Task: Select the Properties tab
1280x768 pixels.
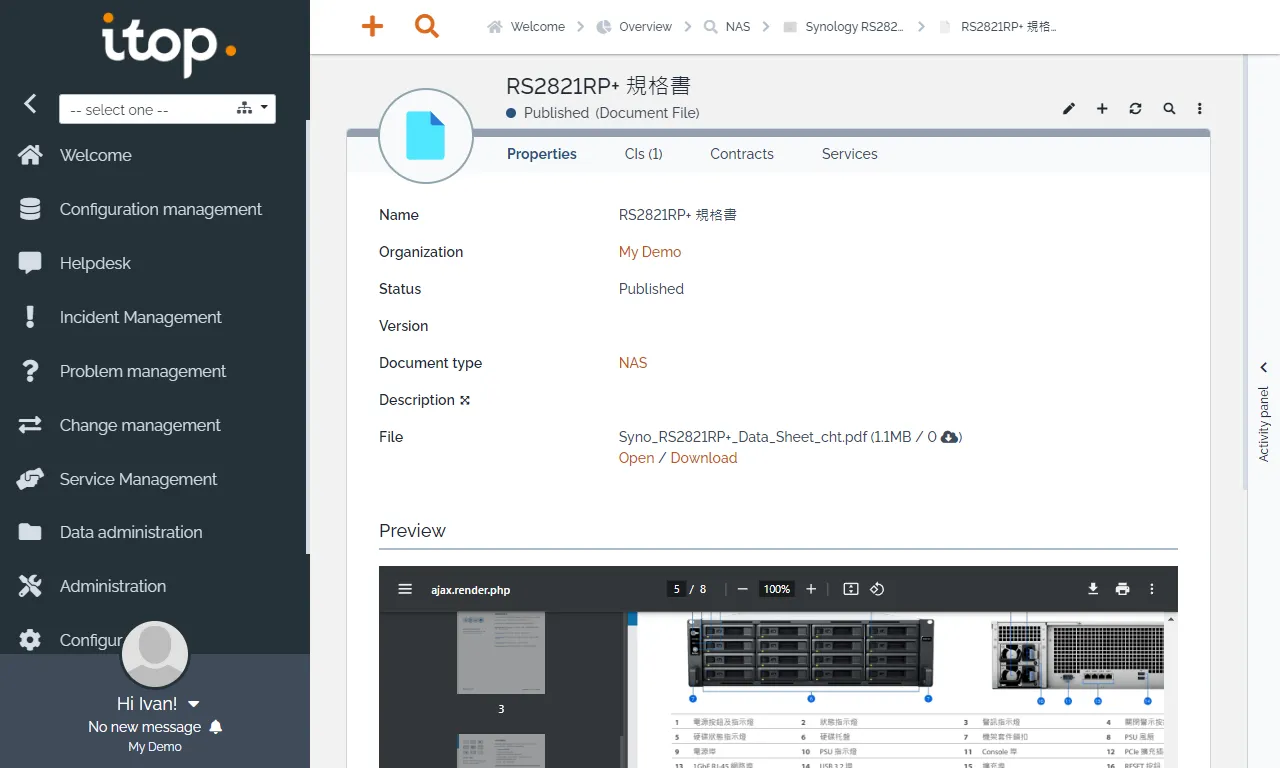Action: [542, 154]
